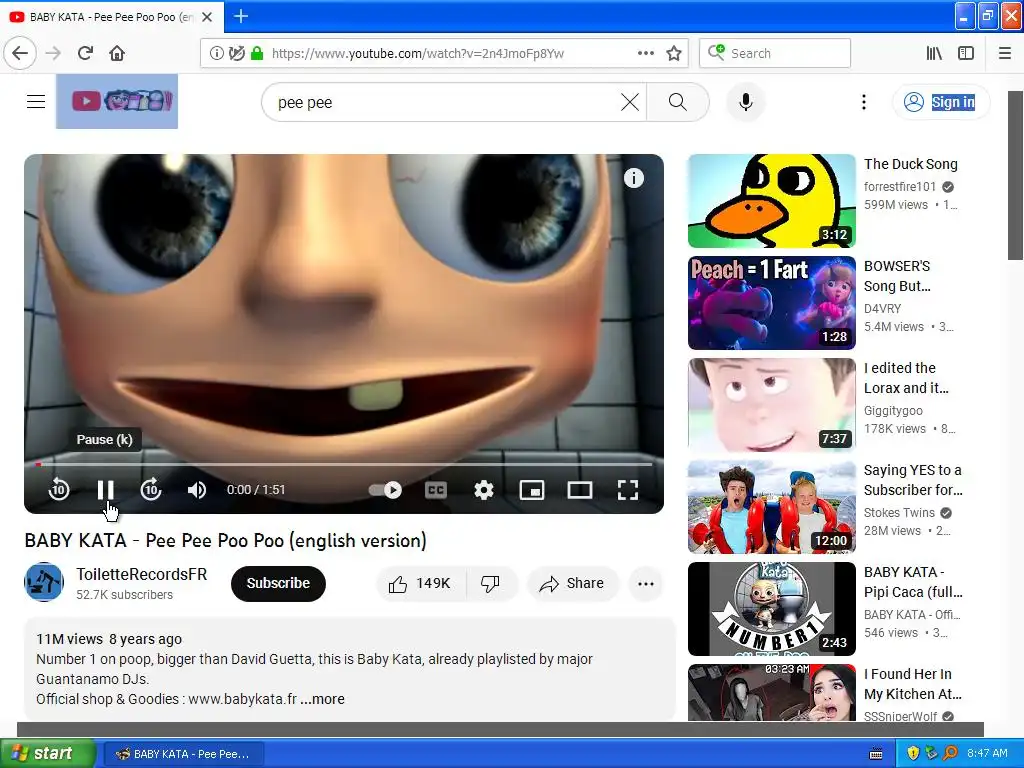Viewport: 1024px width, 768px height.
Task: Open 'I edited the Lorax' video title
Action: (906, 377)
